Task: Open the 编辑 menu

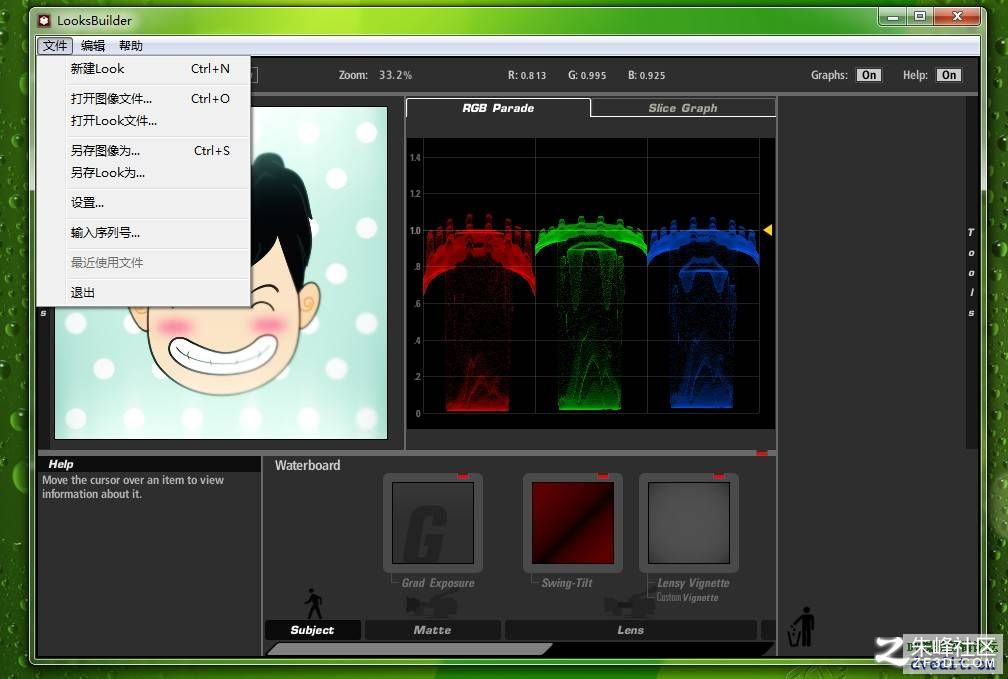Action: coord(93,46)
